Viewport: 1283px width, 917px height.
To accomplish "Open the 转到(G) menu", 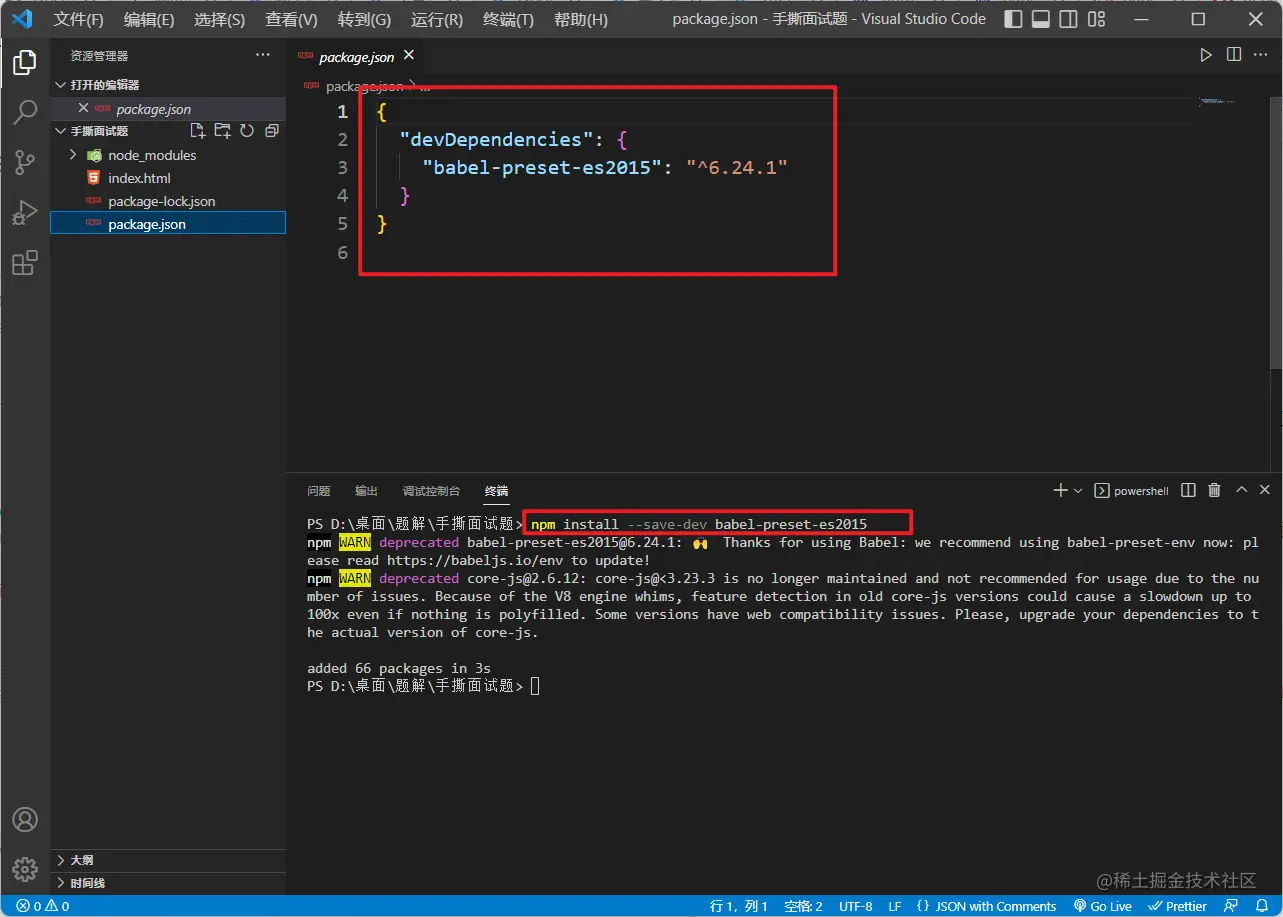I will coord(364,19).
